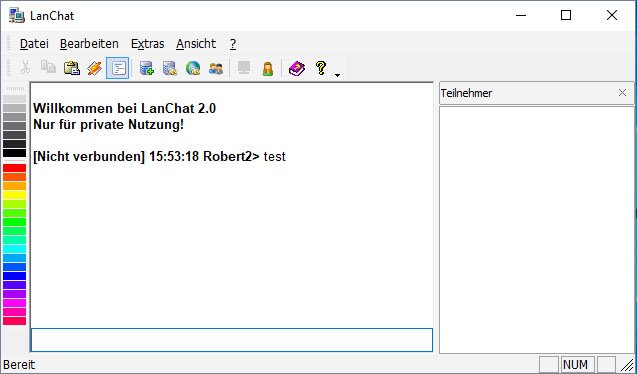
Task: Click the orange eraser clear icon
Action: (94, 68)
